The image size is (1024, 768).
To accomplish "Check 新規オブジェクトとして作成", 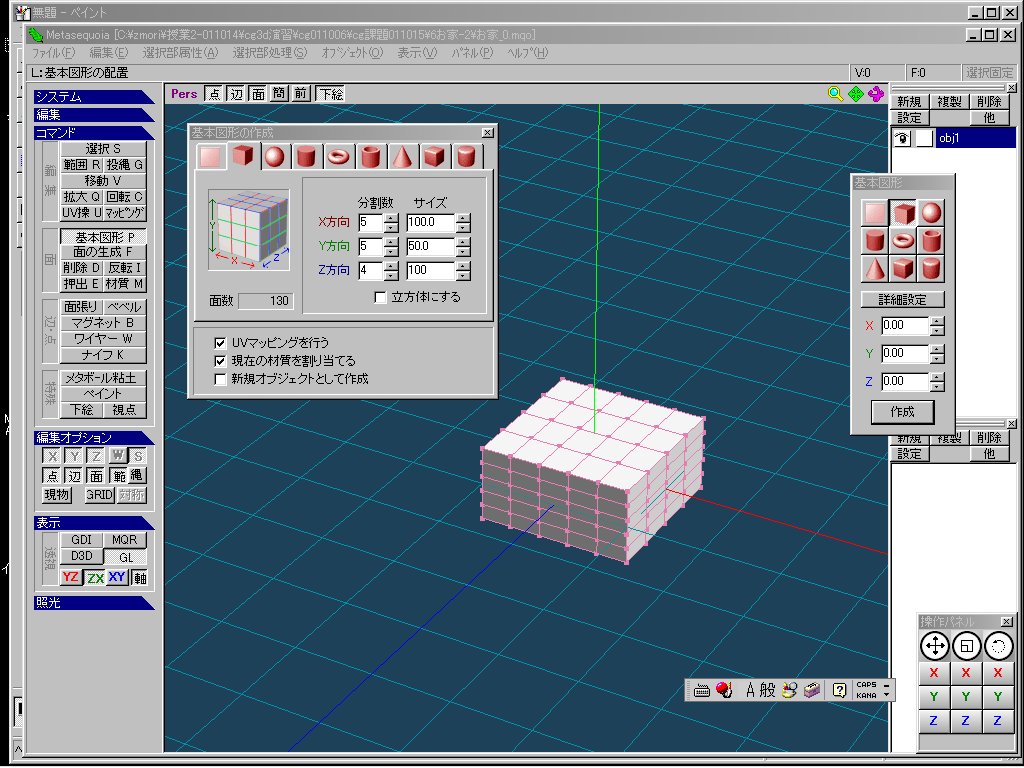I will click(x=220, y=379).
